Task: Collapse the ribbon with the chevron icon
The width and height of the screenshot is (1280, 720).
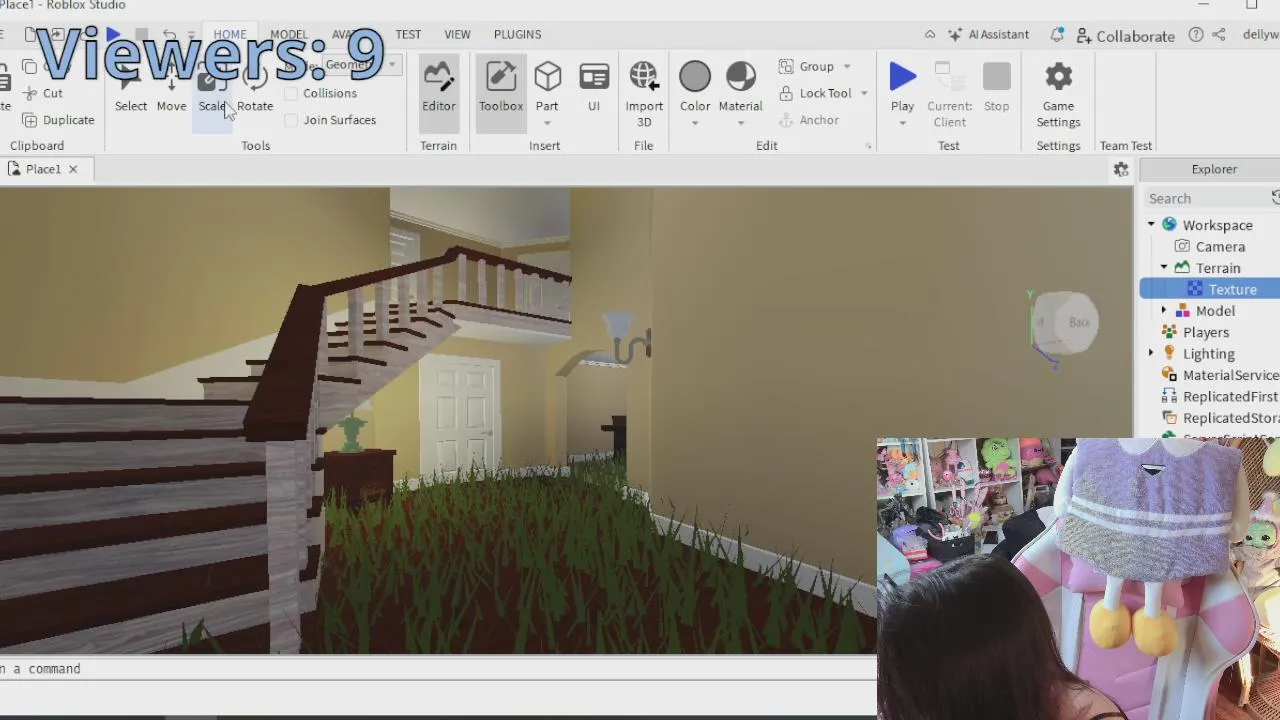Action: pos(930,34)
